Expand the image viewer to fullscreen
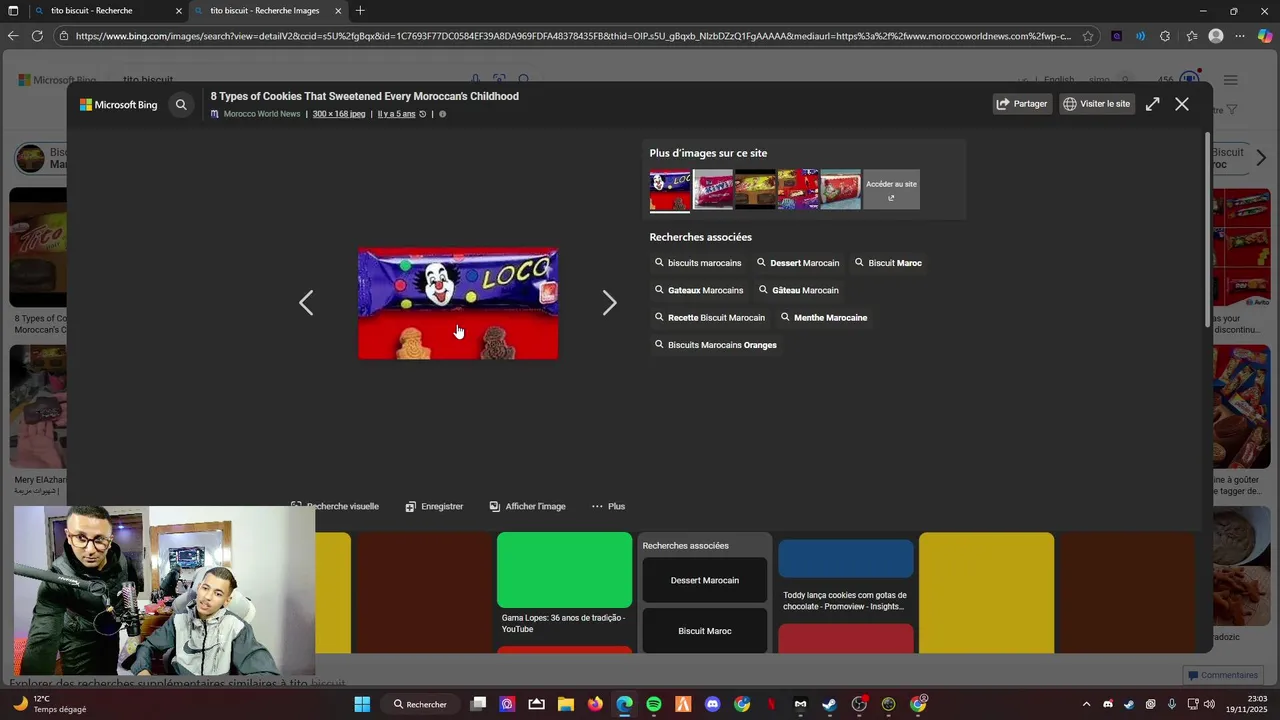1280x720 pixels. pos(1153,104)
